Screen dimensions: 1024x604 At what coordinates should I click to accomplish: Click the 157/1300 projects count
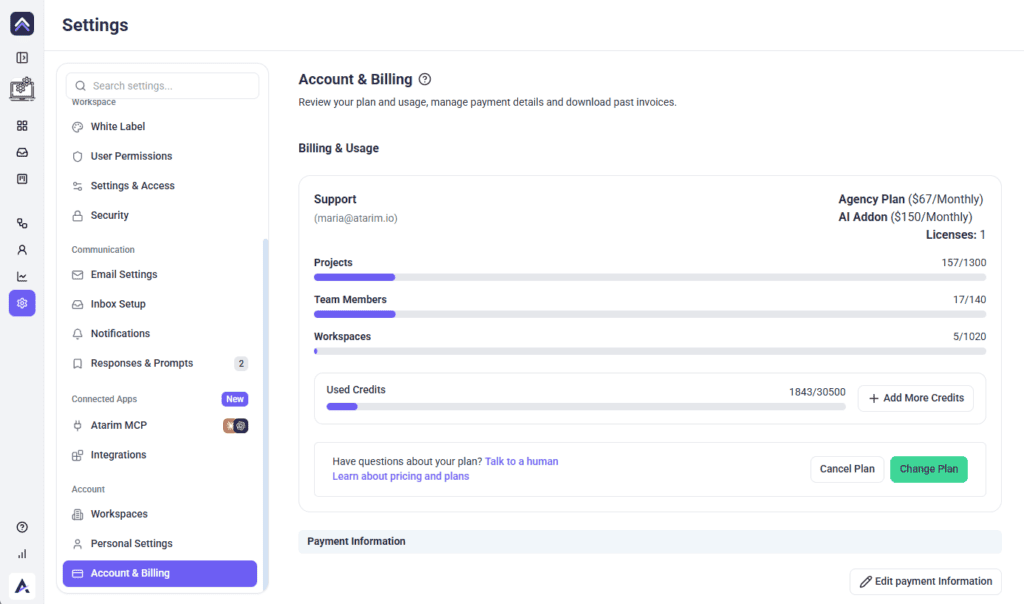[963, 262]
